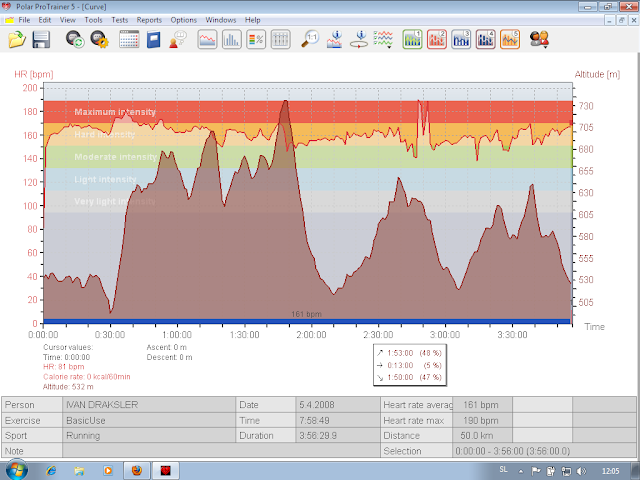
Task: Select the blue graph preset 3 icon
Action: (x=461, y=40)
